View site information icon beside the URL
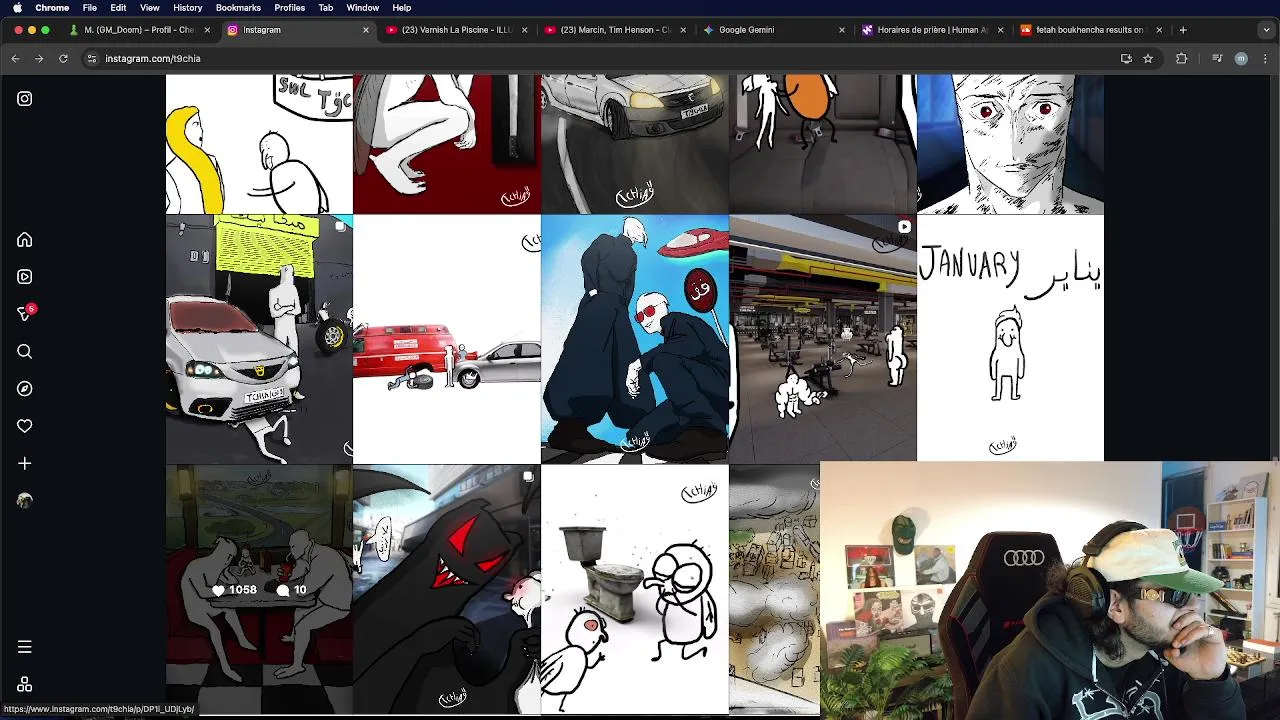The height and width of the screenshot is (720, 1280). pos(92,59)
